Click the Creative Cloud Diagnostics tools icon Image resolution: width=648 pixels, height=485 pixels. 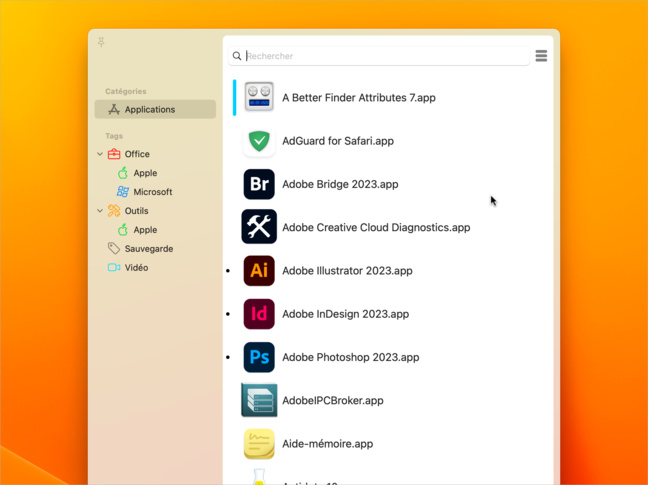coord(259,227)
